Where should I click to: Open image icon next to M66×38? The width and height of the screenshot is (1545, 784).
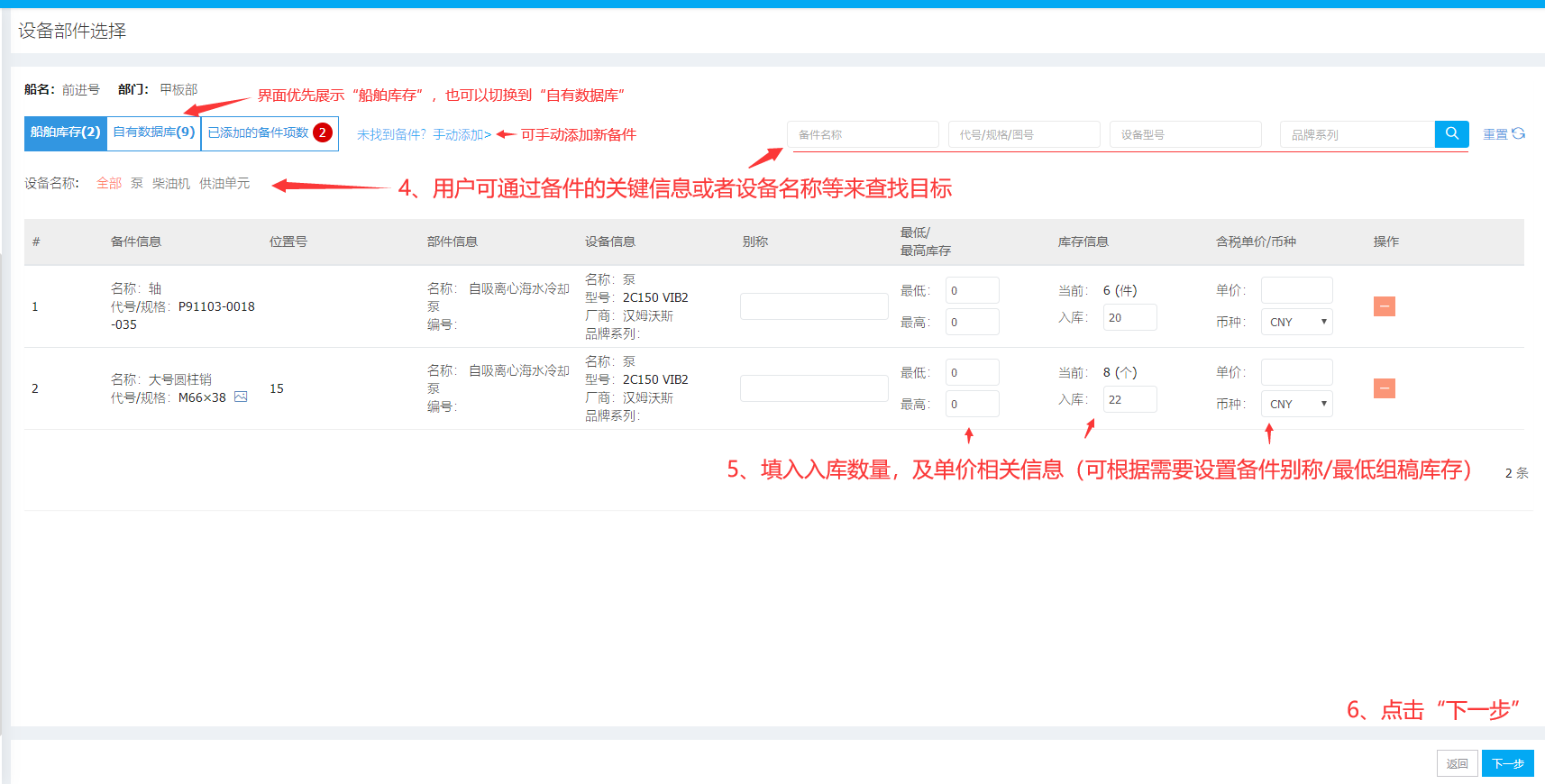click(241, 397)
